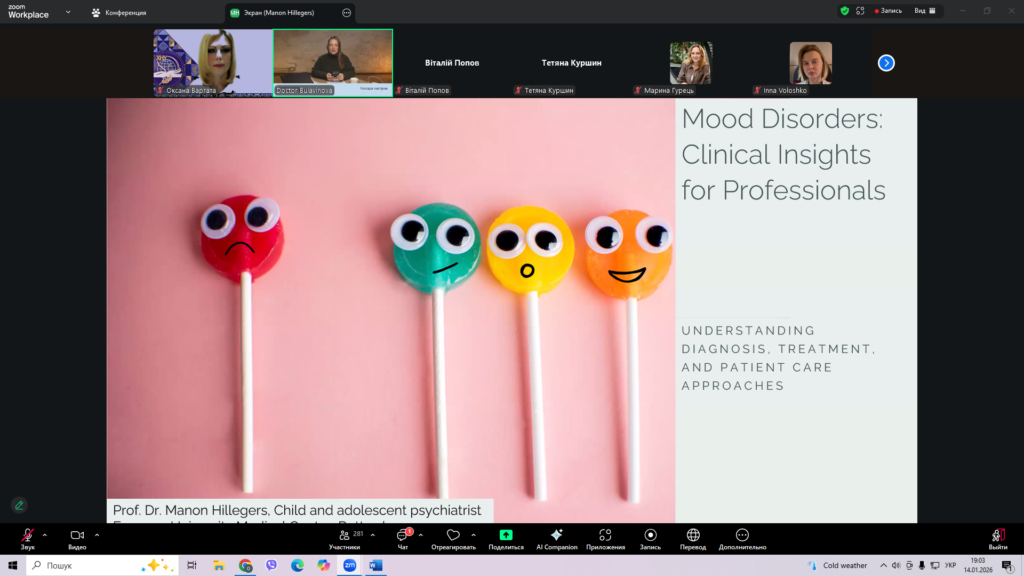
Task: Show next participants with the blue arrow
Action: [886, 63]
